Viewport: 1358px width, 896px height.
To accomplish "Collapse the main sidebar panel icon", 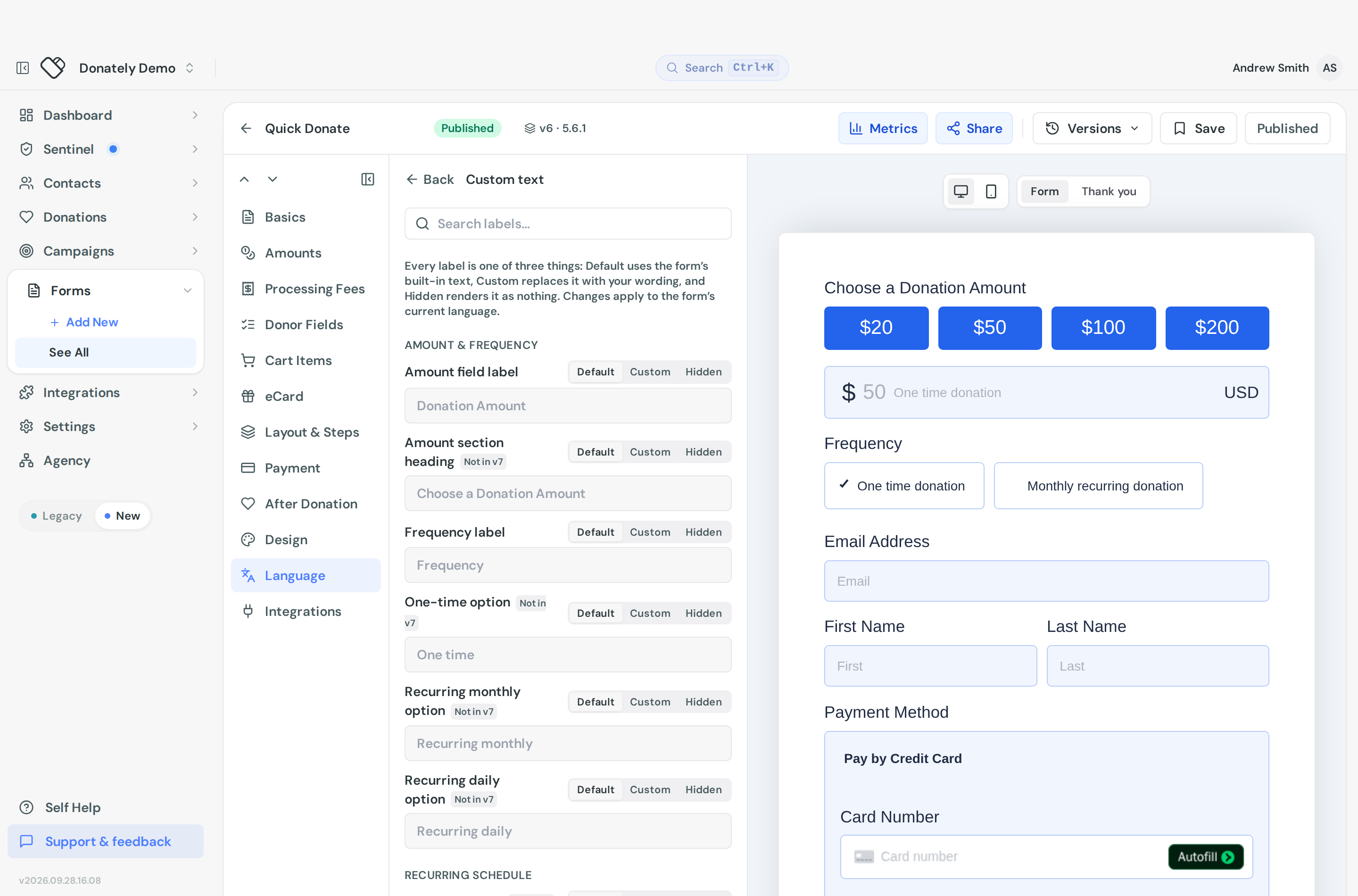I will point(23,68).
